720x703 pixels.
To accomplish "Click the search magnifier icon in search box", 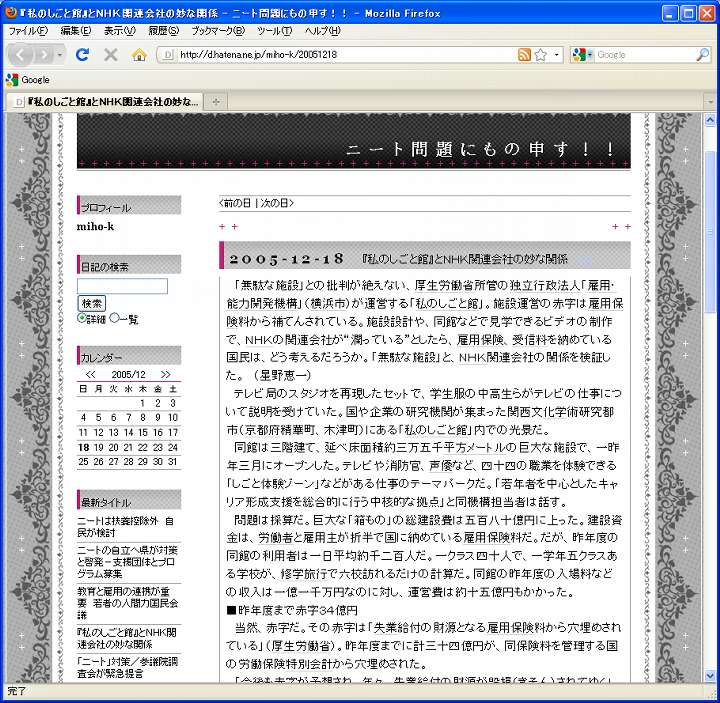I will pos(704,54).
